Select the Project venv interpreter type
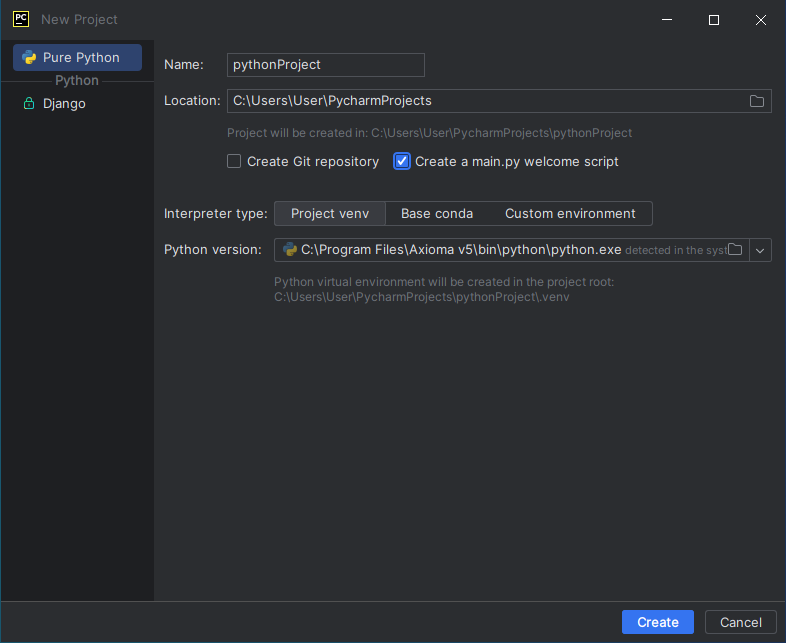786x643 pixels. [x=329, y=213]
